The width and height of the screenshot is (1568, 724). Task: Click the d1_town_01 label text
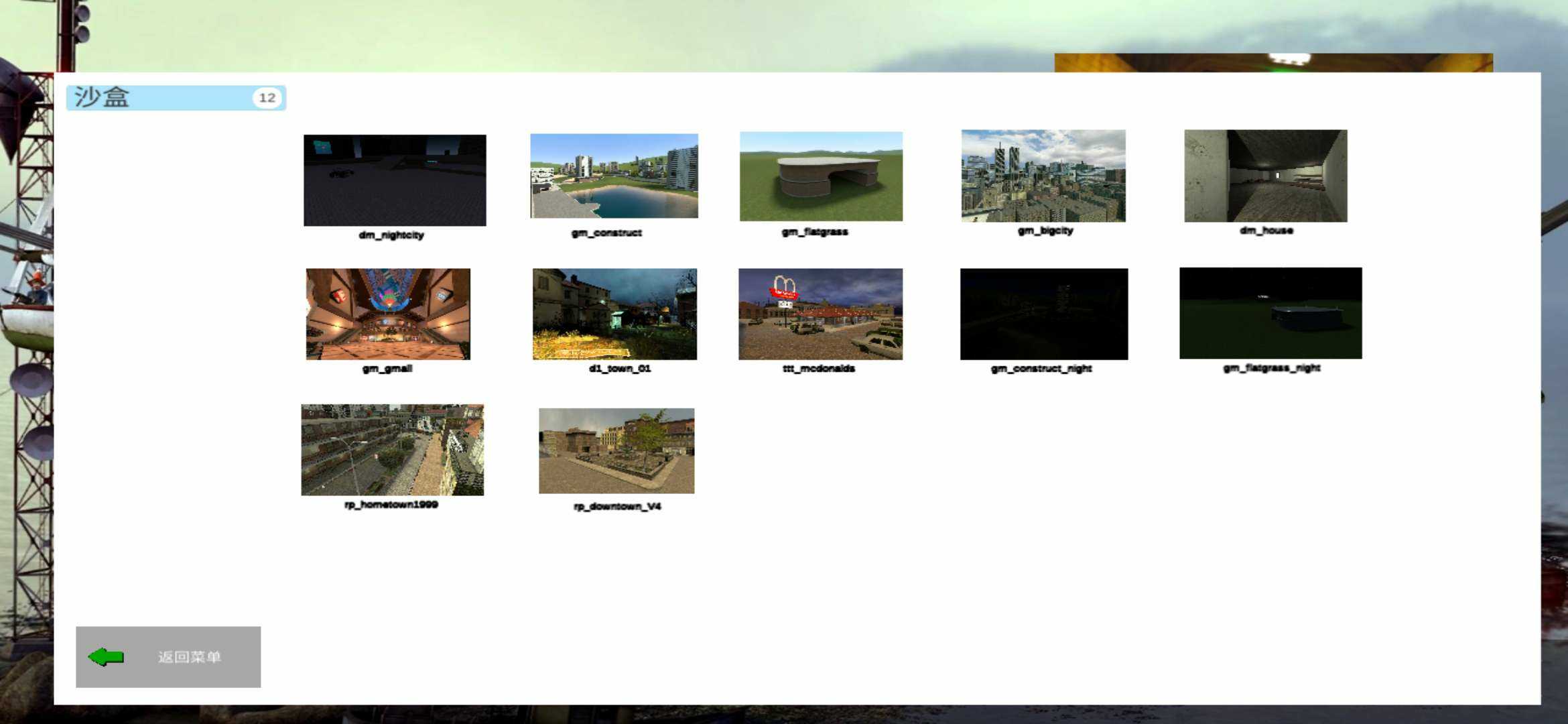pos(620,369)
